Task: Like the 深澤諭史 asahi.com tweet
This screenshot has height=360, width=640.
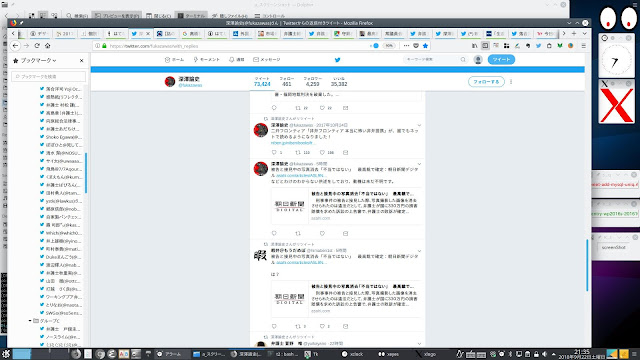Action: pos(322,233)
